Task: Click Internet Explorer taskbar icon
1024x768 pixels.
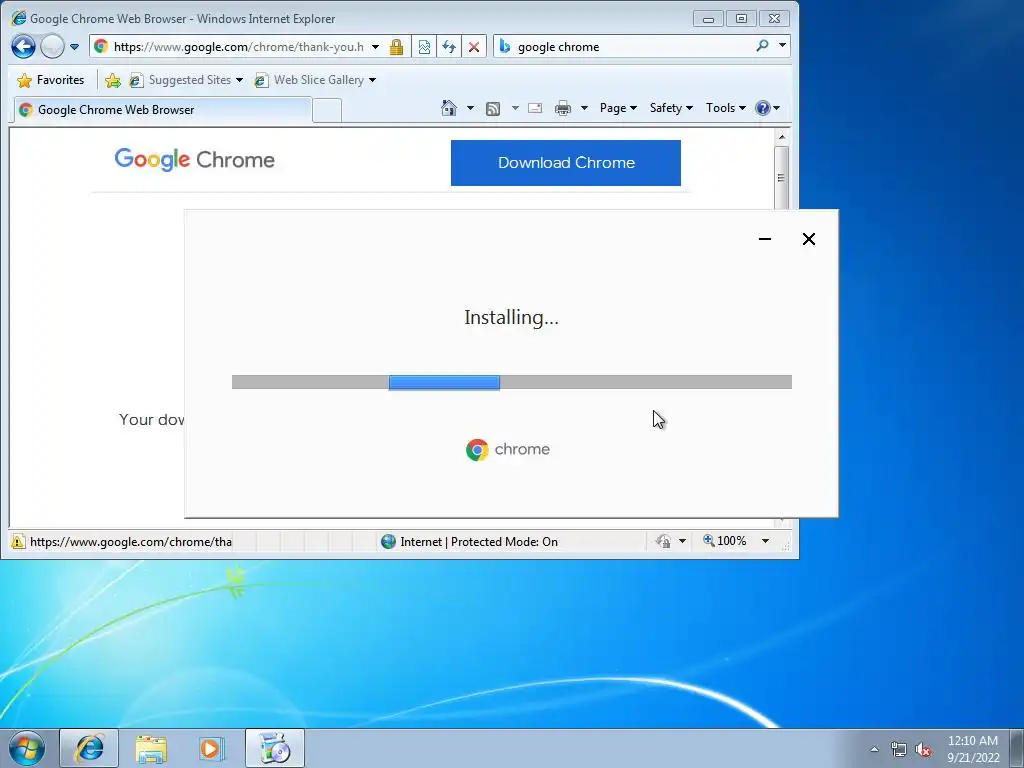Action: (x=89, y=748)
